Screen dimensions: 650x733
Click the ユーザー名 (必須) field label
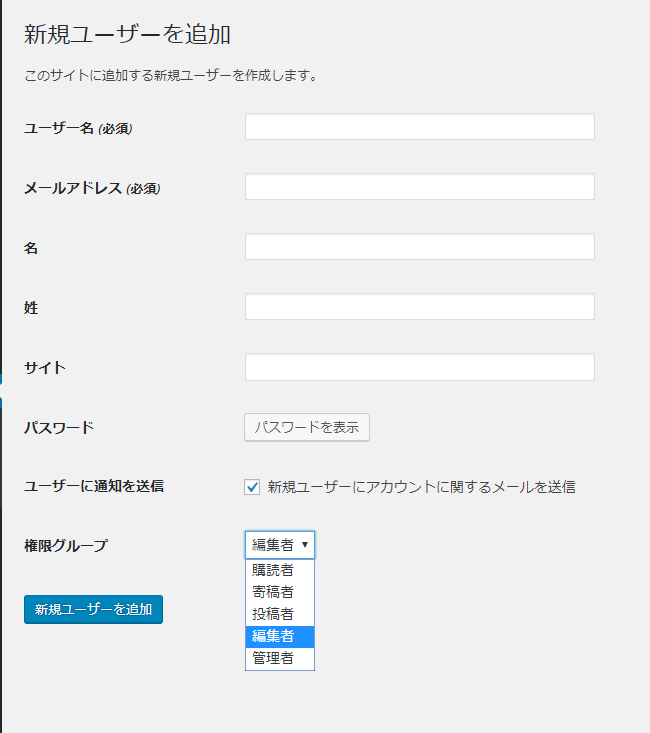pyautogui.click(x=78, y=128)
